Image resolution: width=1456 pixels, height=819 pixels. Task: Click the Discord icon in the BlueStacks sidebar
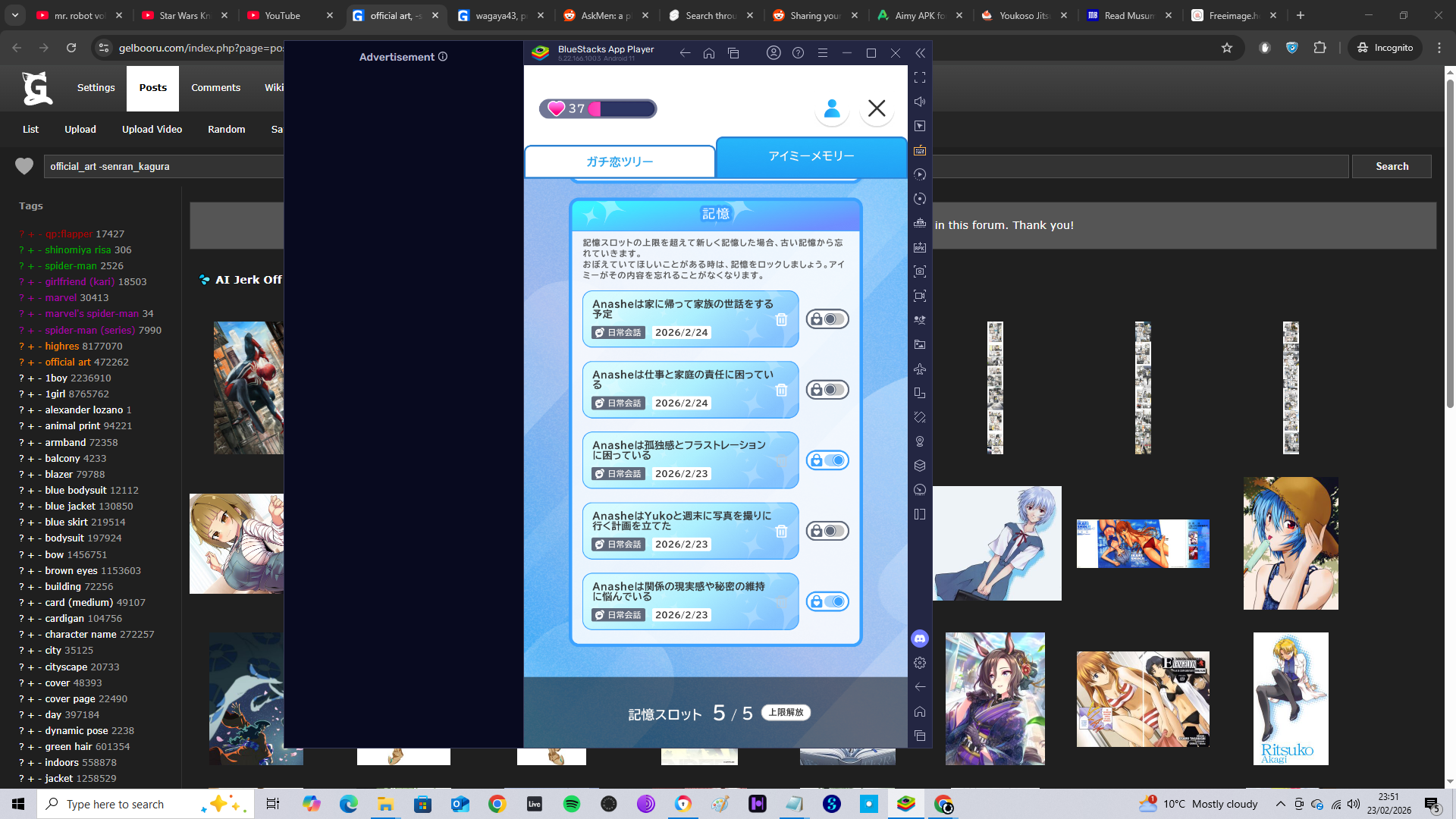920,639
